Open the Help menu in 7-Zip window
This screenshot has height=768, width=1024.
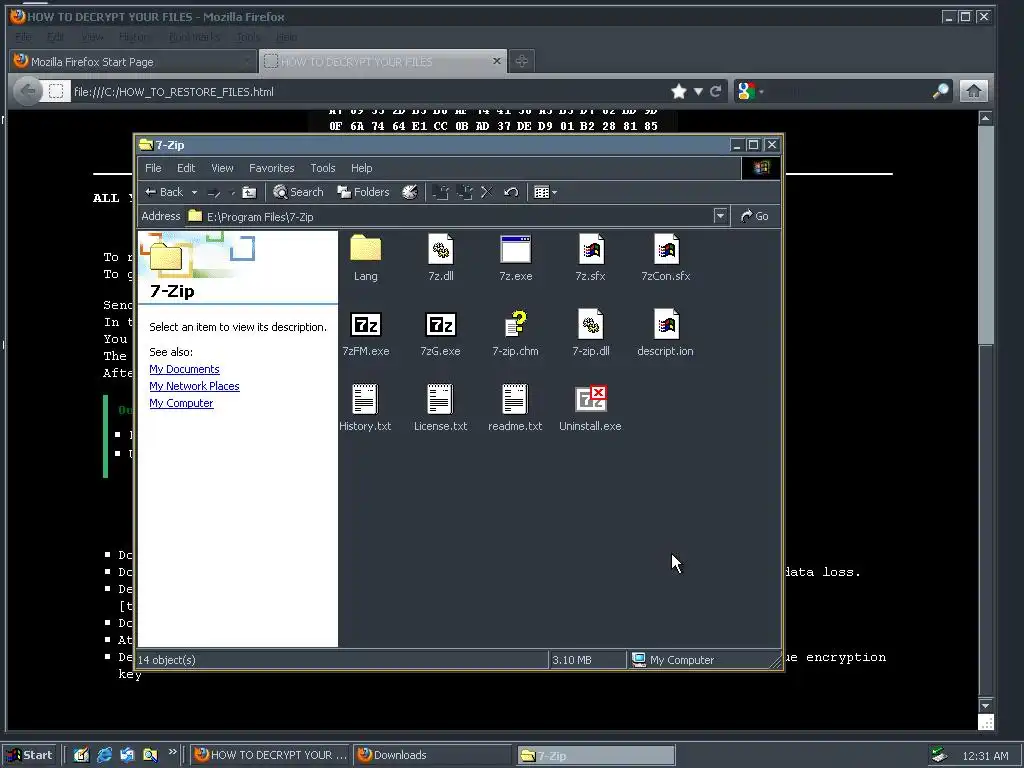coord(361,168)
